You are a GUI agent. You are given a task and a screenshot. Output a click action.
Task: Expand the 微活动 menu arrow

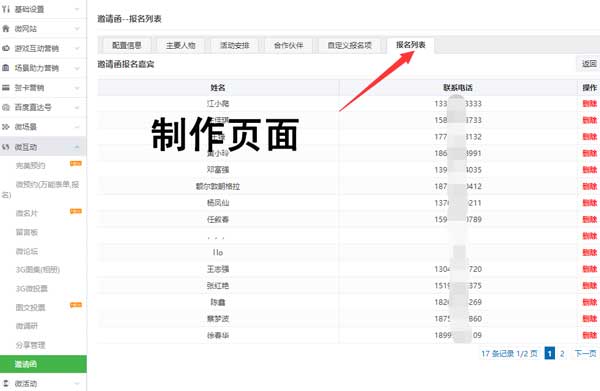[x=77, y=383]
